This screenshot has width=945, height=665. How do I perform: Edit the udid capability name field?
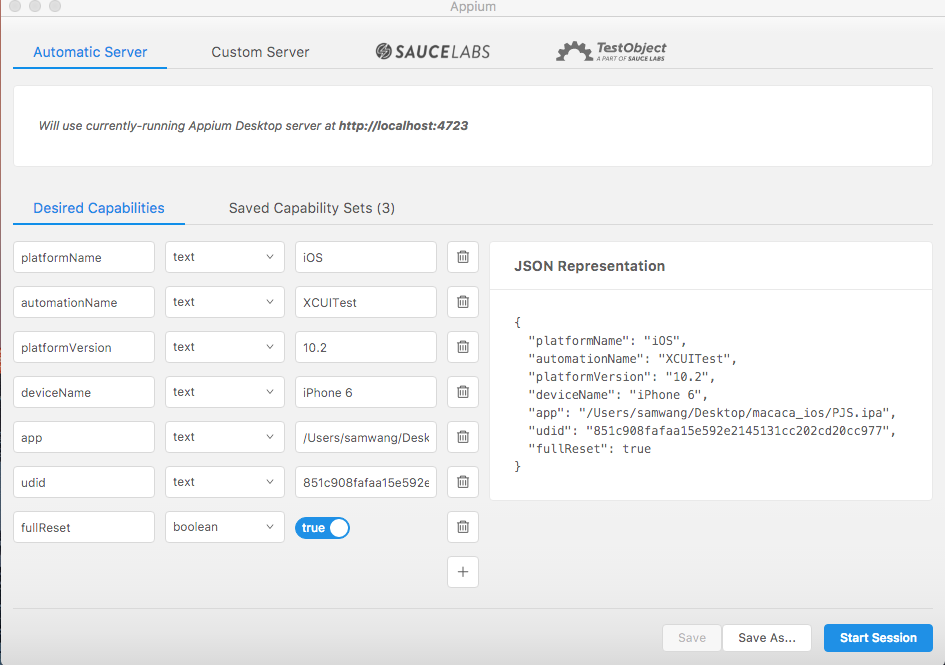(x=84, y=482)
